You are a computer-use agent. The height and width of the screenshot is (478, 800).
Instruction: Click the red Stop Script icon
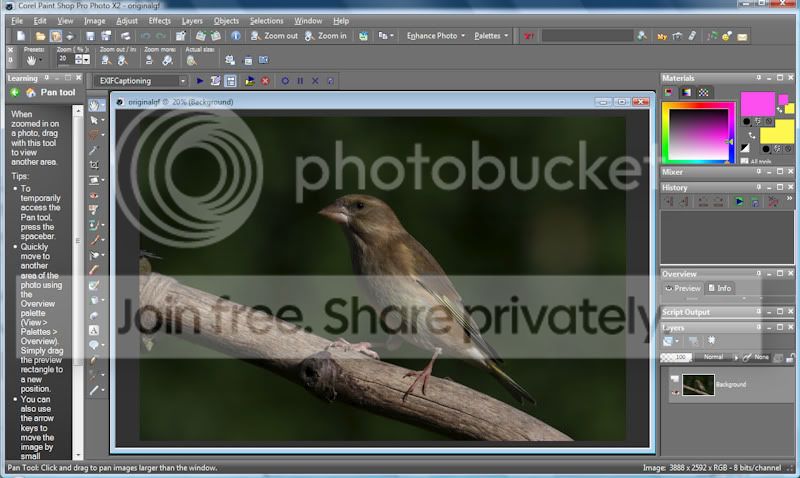[x=265, y=80]
